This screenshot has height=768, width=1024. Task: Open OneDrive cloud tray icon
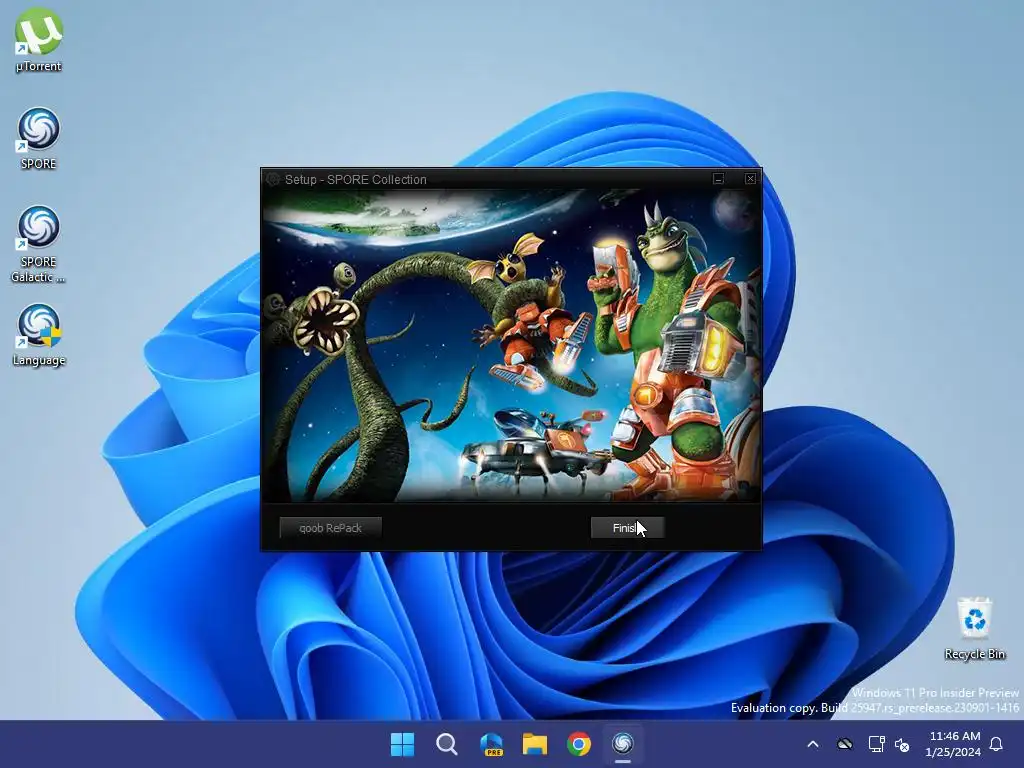(845, 744)
